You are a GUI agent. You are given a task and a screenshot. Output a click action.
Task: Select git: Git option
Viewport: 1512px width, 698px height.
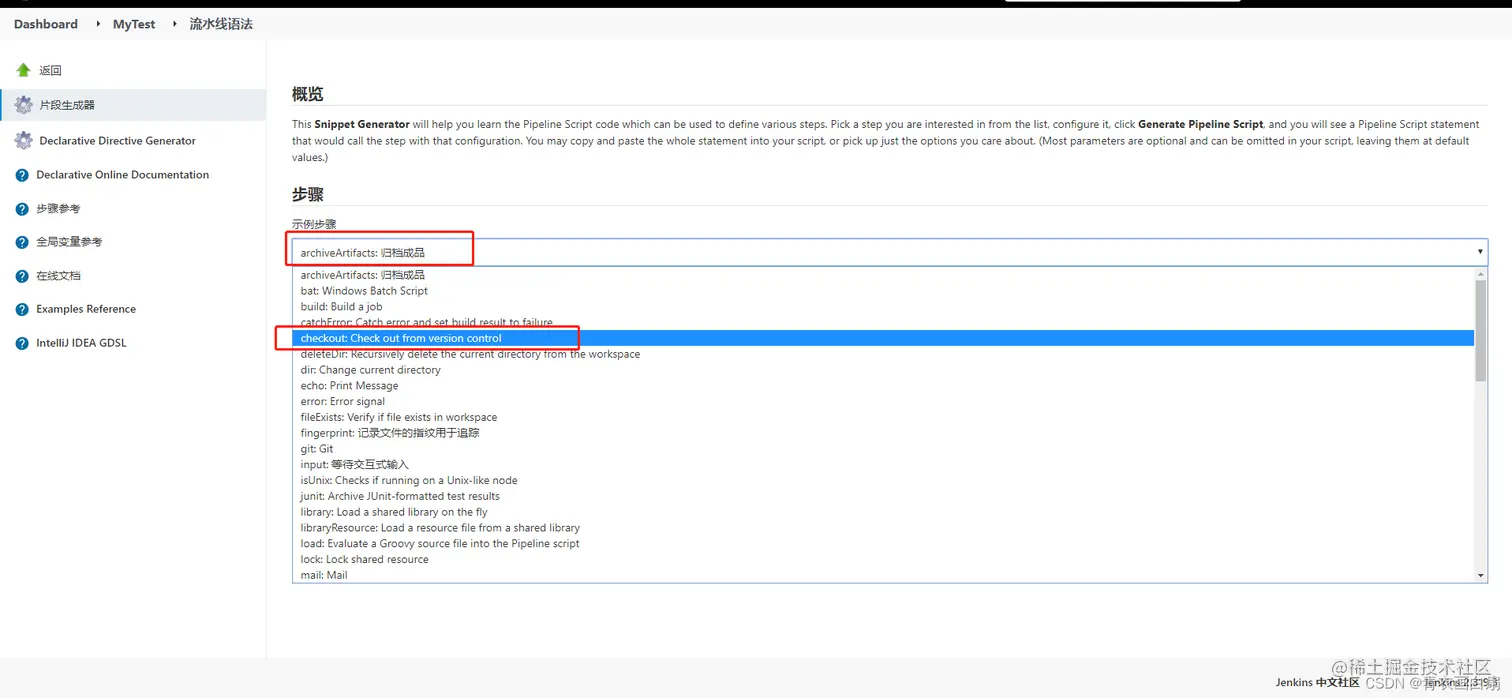883,449
